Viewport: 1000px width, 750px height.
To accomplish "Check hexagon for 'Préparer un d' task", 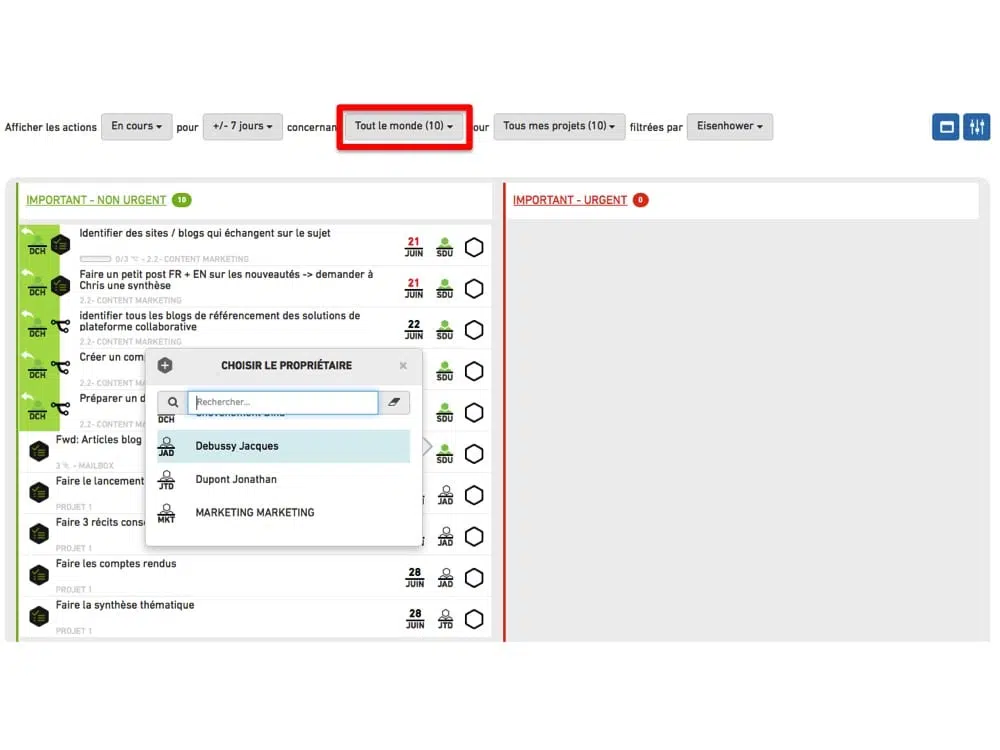I will tap(474, 413).
